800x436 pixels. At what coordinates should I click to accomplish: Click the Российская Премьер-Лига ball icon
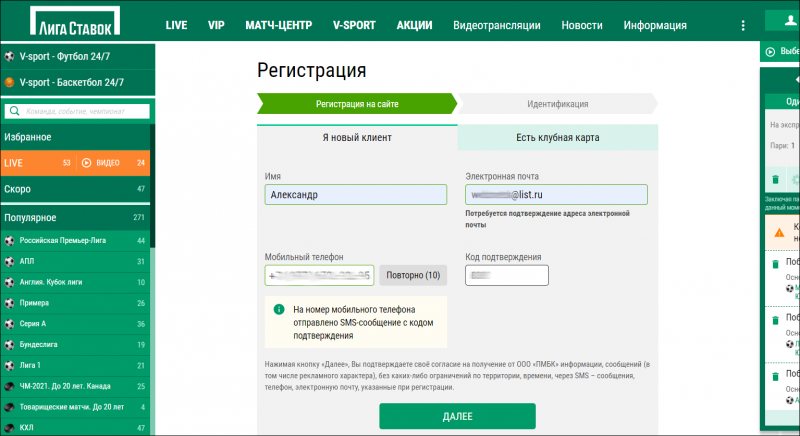point(9,241)
